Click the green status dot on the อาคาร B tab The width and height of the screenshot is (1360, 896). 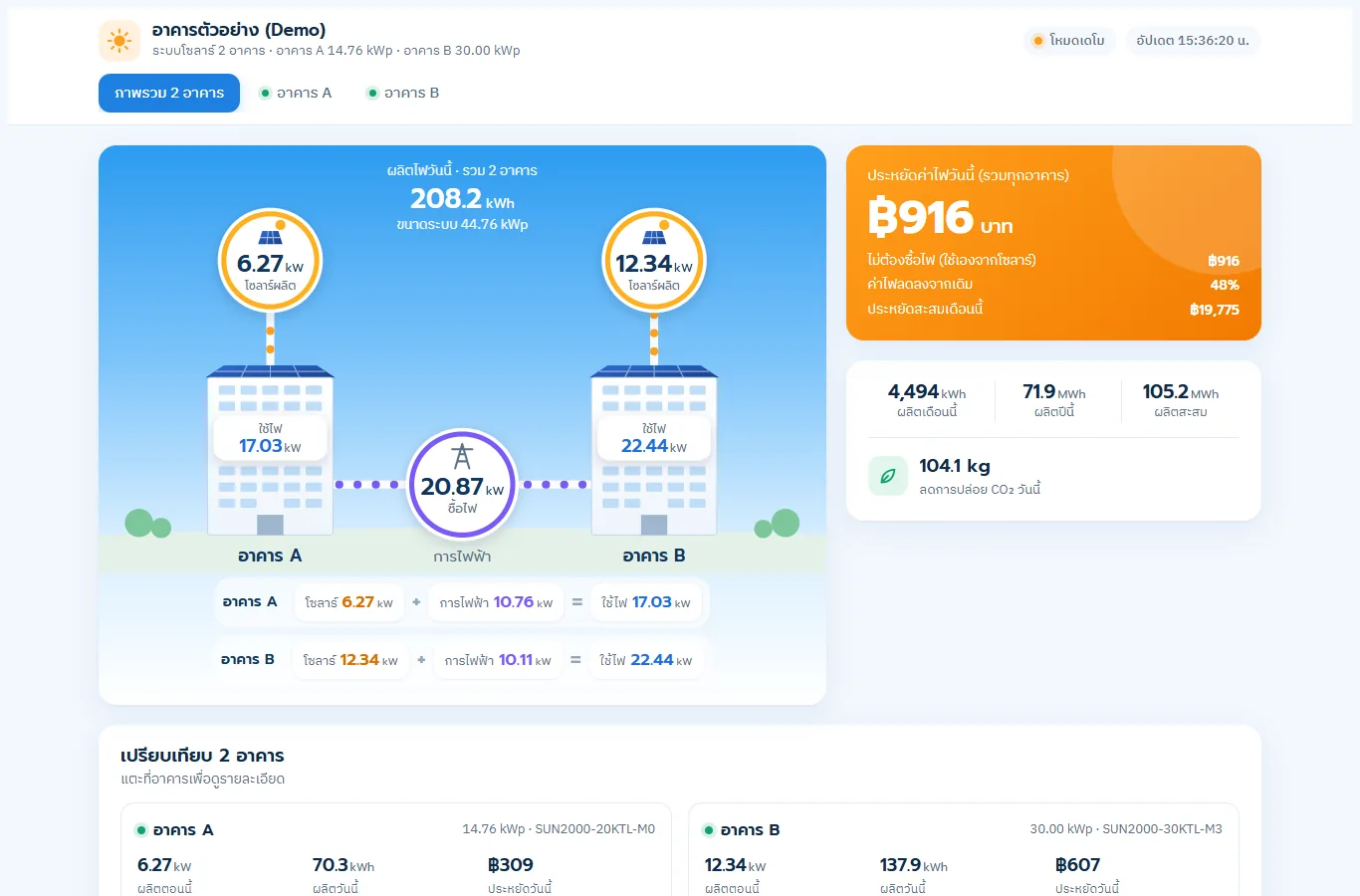372,94
